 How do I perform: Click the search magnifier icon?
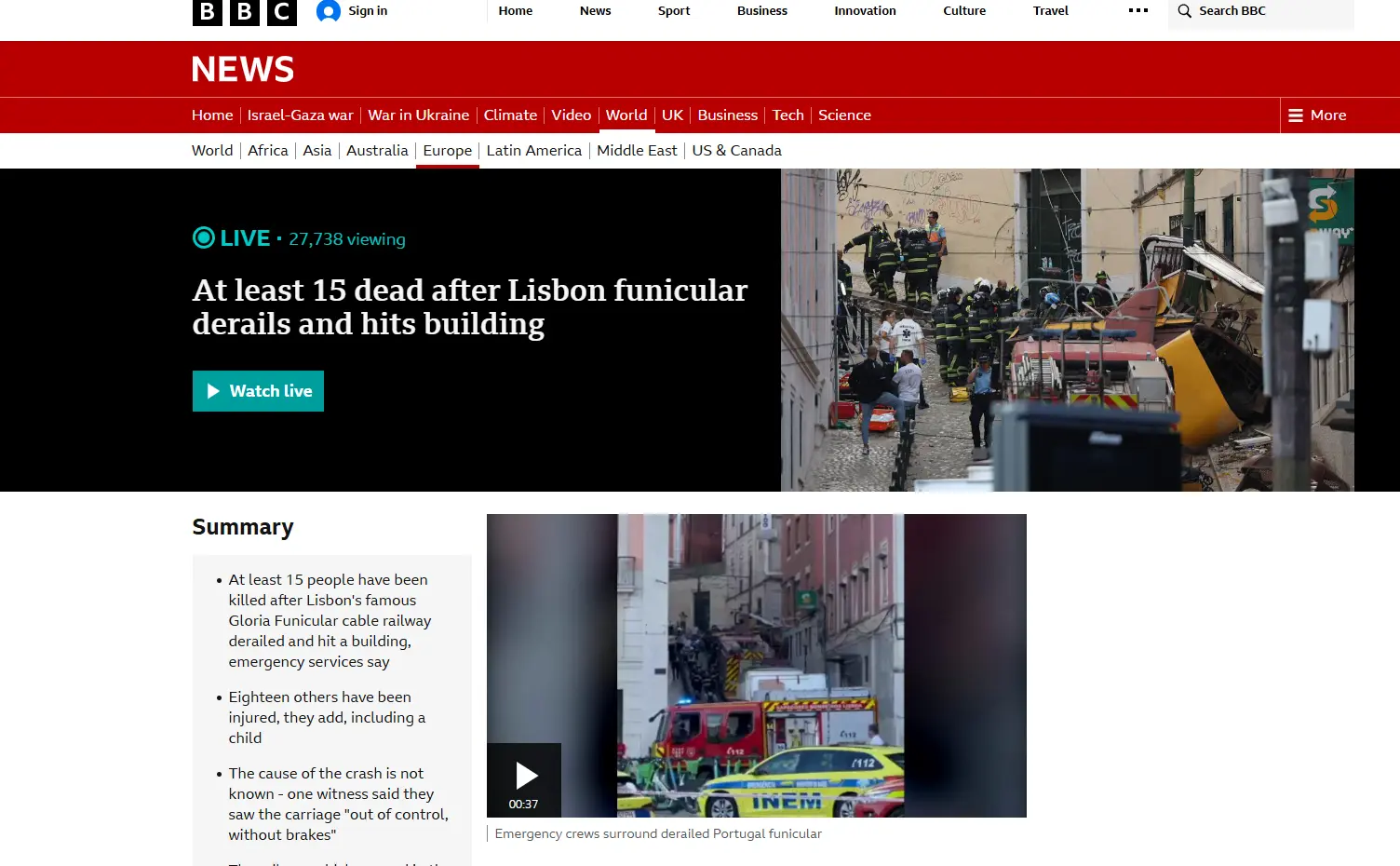pyautogui.click(x=1184, y=11)
